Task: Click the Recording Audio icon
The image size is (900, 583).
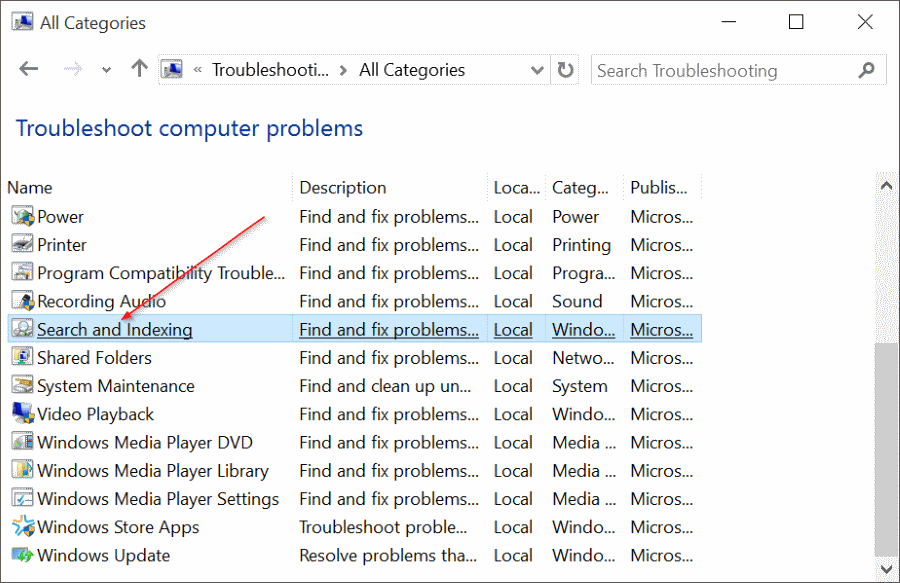Action: 23,301
